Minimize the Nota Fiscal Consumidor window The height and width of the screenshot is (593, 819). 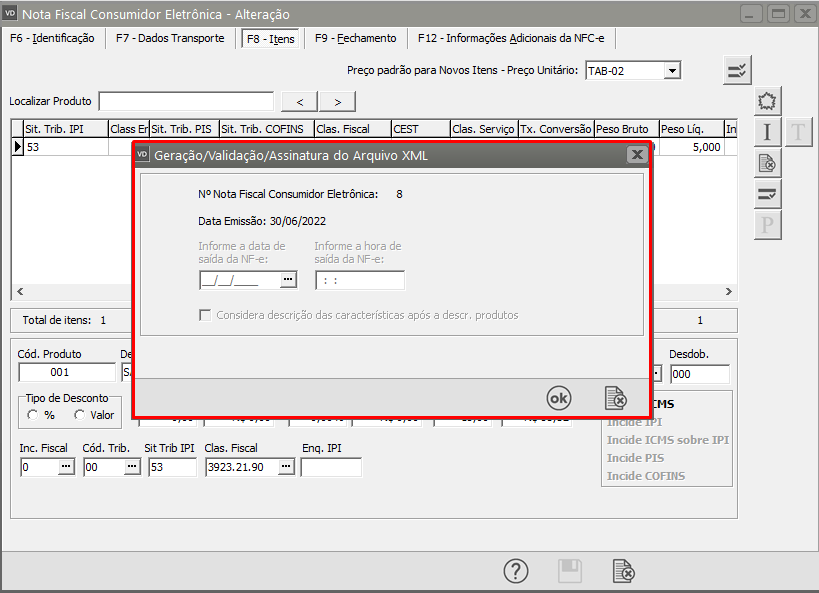pyautogui.click(x=751, y=14)
